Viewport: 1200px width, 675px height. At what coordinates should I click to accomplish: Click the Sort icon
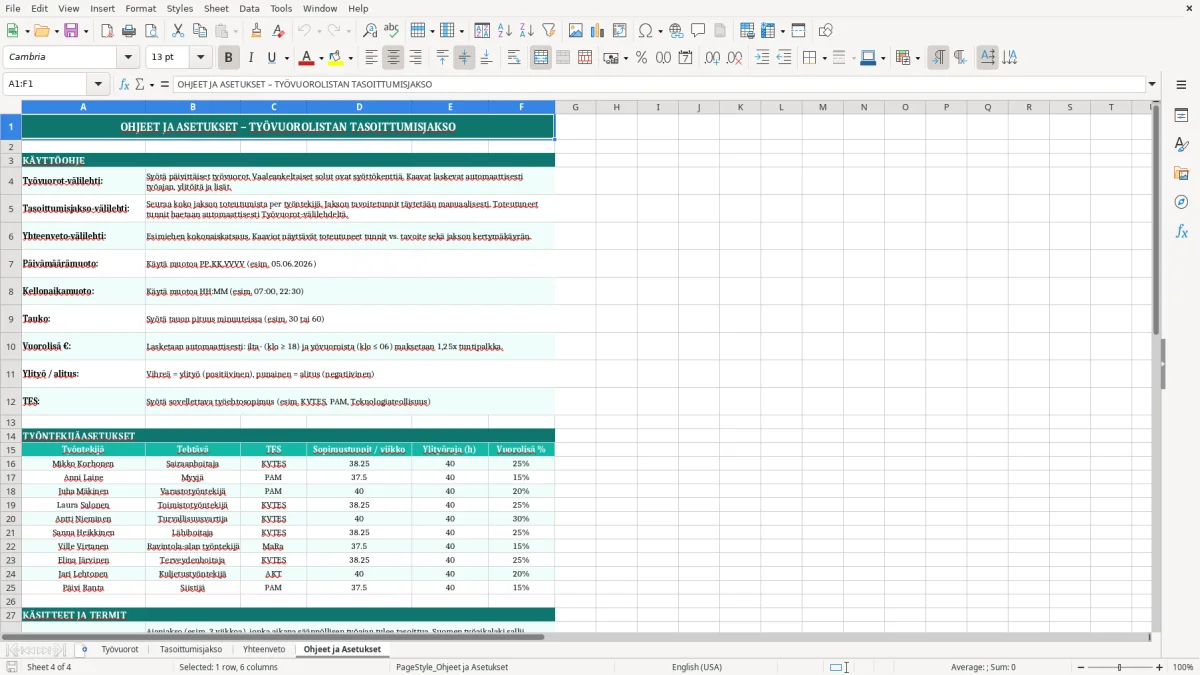tap(482, 31)
